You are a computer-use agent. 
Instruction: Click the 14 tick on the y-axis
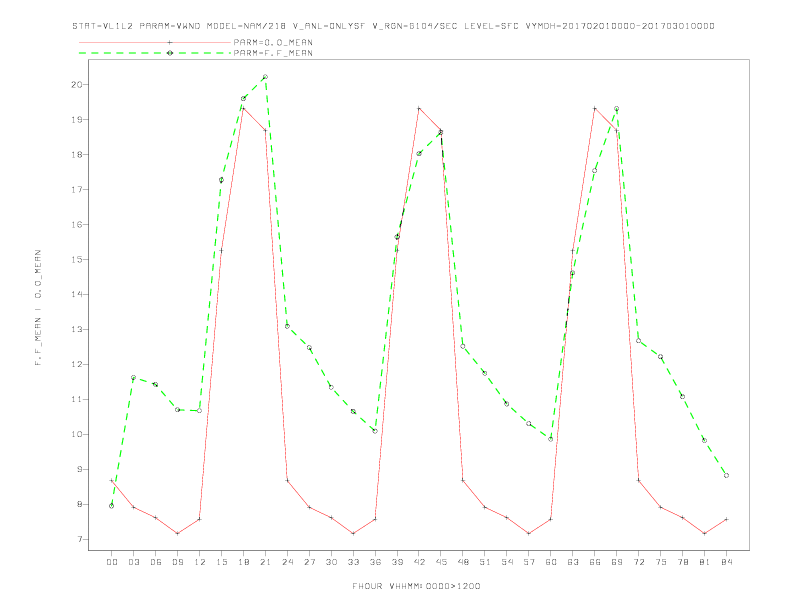point(76,294)
